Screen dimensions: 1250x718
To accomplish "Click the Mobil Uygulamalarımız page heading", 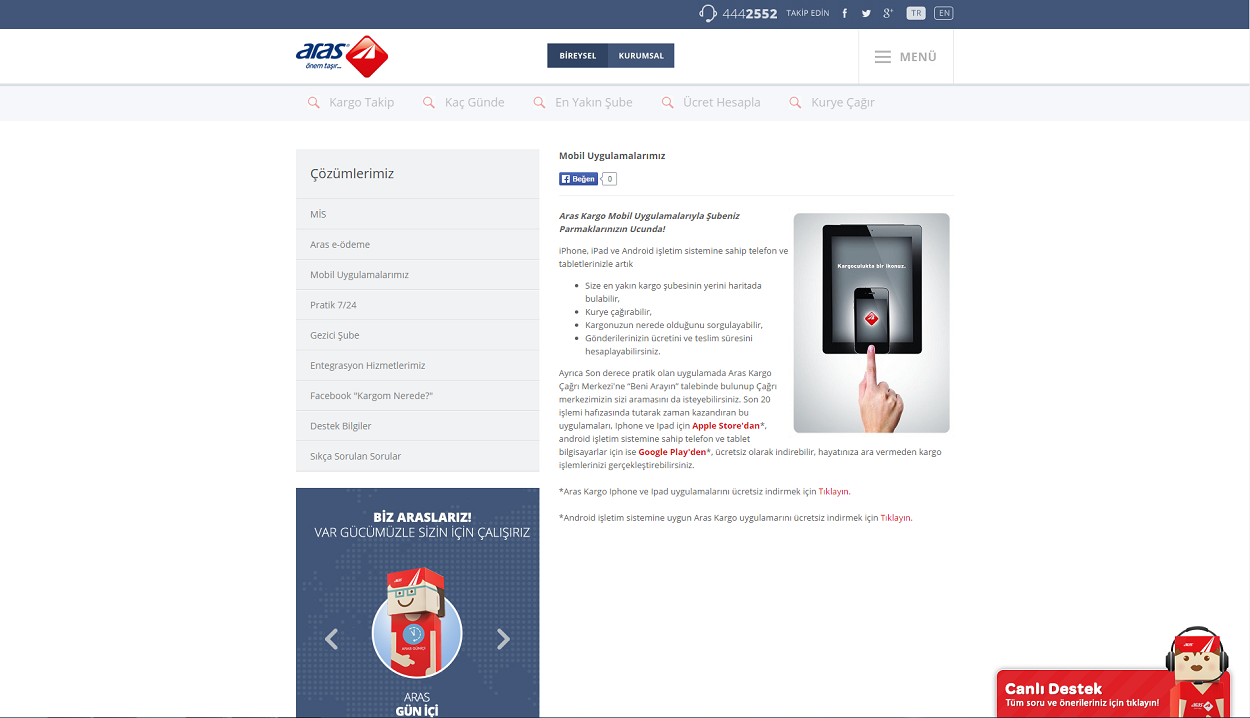I will click(x=612, y=156).
